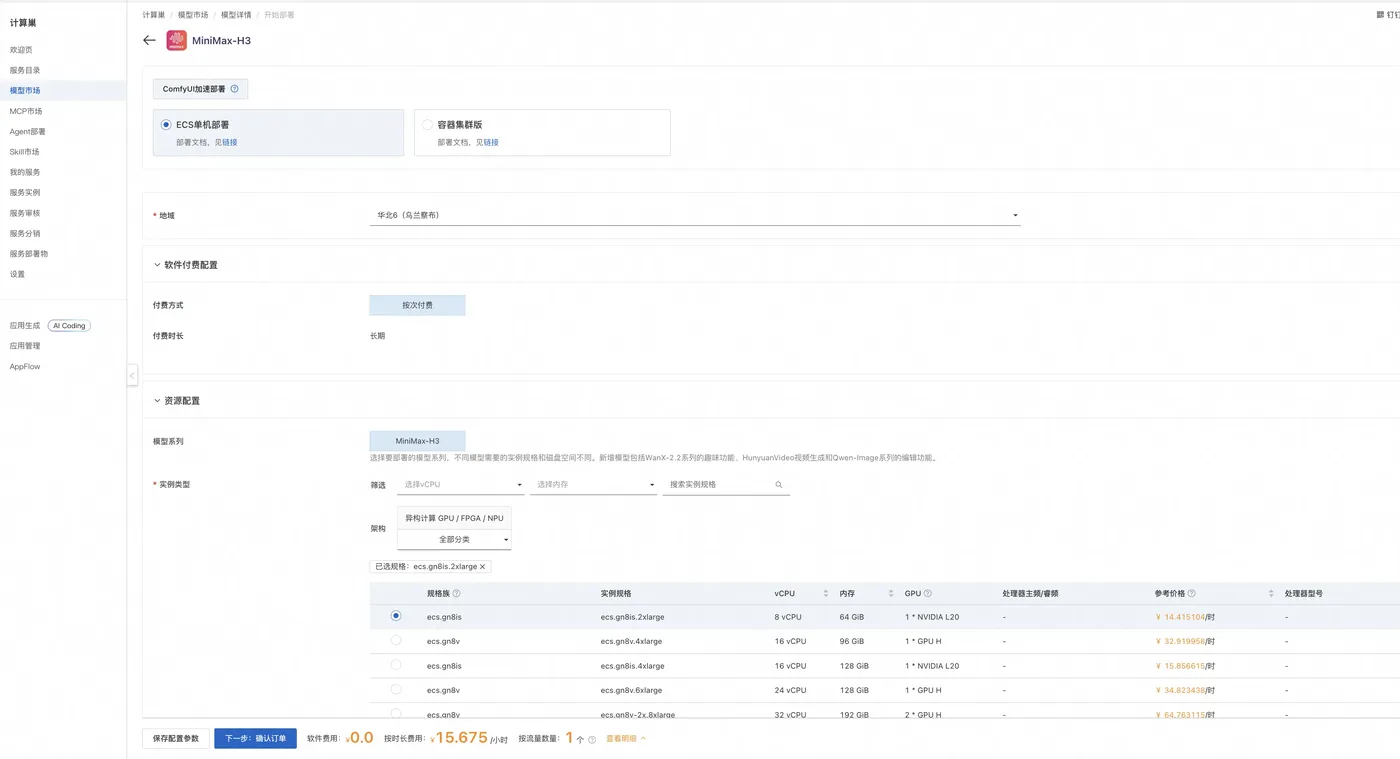Click the 8 vCPU cell

pos(788,617)
